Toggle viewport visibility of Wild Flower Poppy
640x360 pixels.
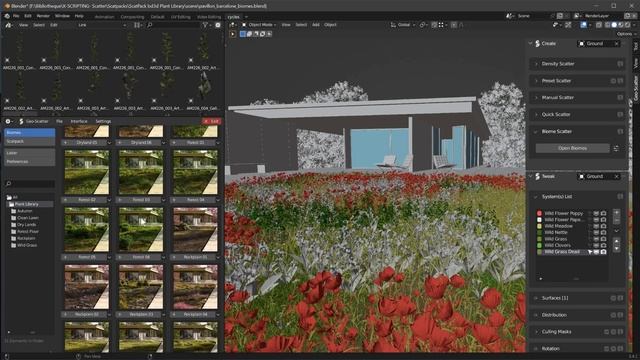(596, 213)
